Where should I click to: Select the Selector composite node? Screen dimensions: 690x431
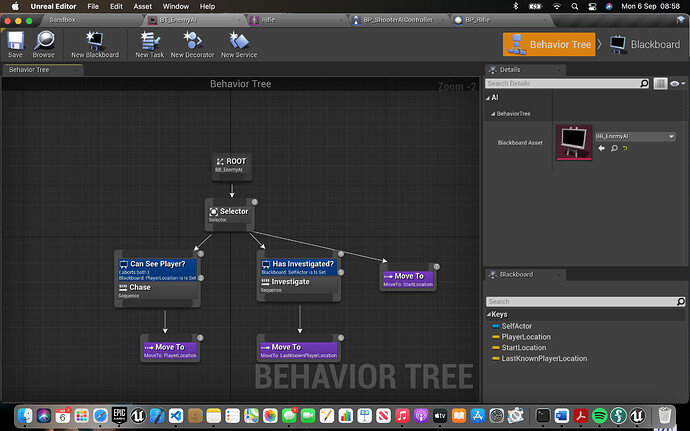[229, 214]
